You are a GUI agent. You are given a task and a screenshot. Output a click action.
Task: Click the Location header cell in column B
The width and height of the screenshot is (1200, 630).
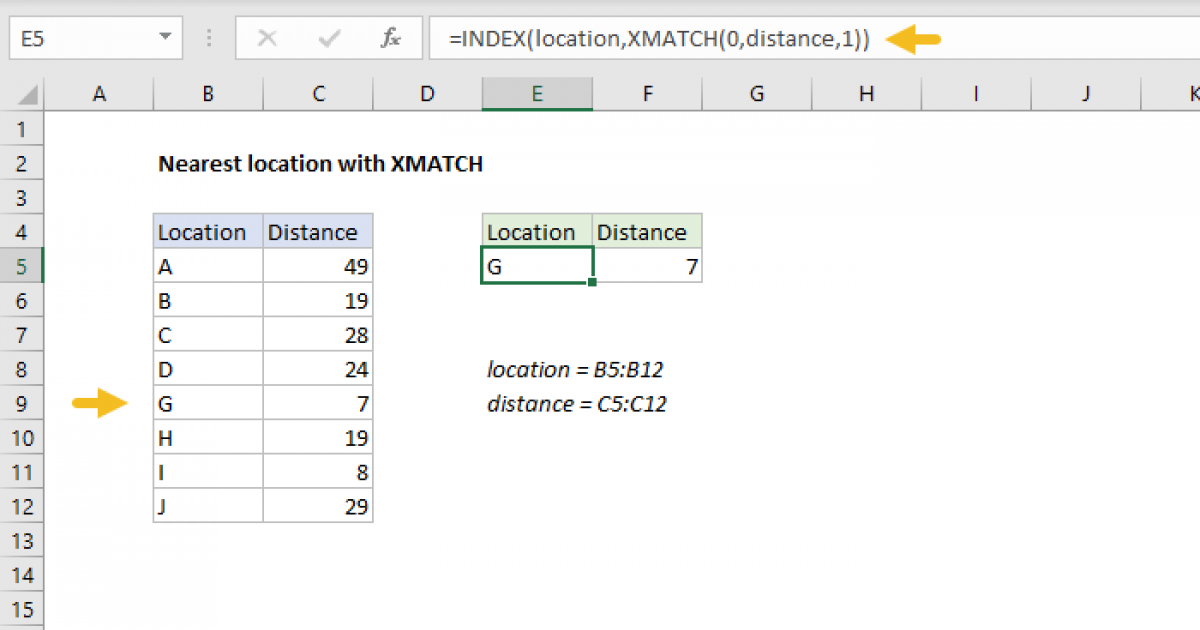click(x=207, y=231)
